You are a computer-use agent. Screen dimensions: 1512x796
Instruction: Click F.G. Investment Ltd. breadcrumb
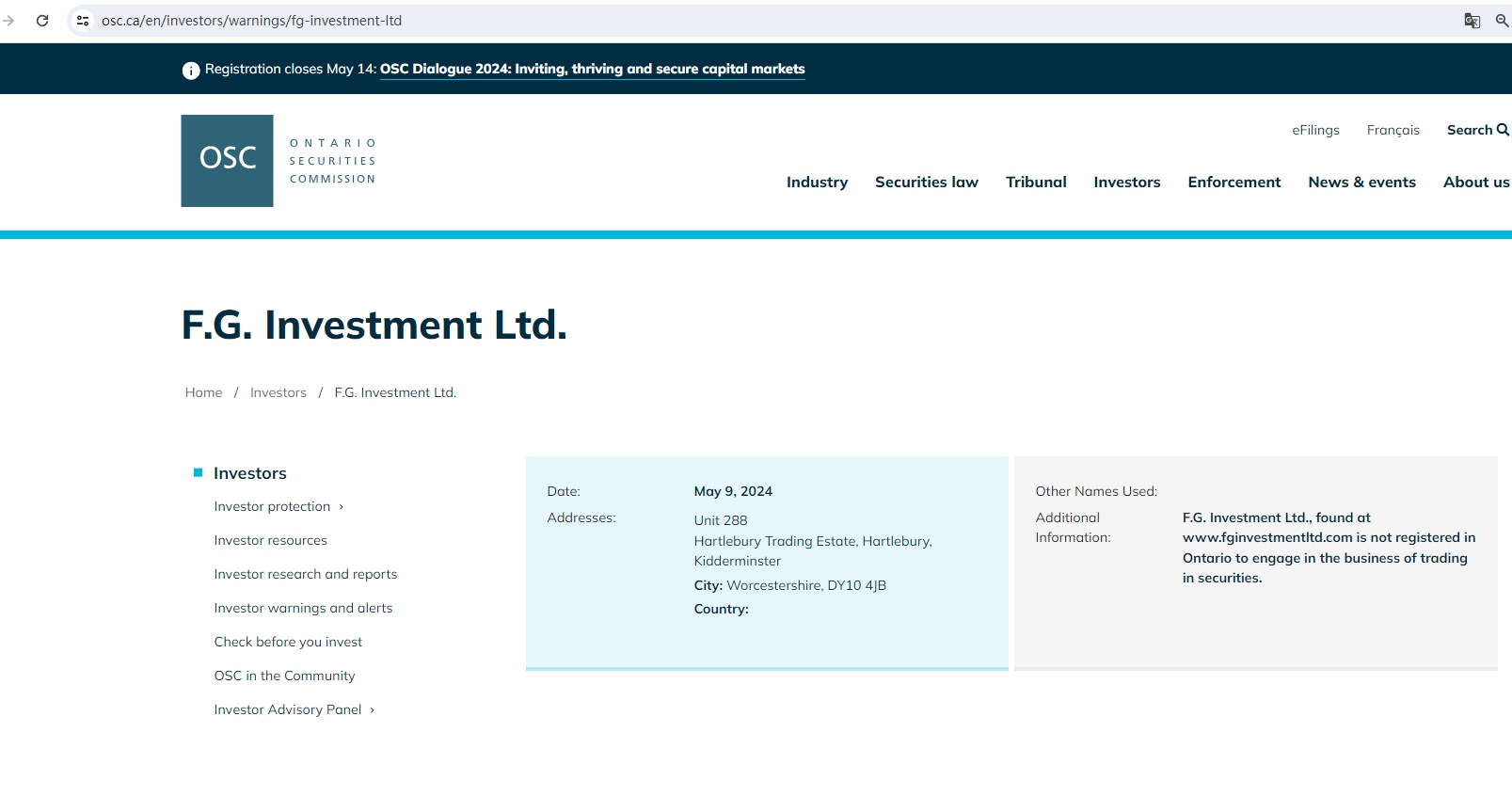tap(395, 392)
